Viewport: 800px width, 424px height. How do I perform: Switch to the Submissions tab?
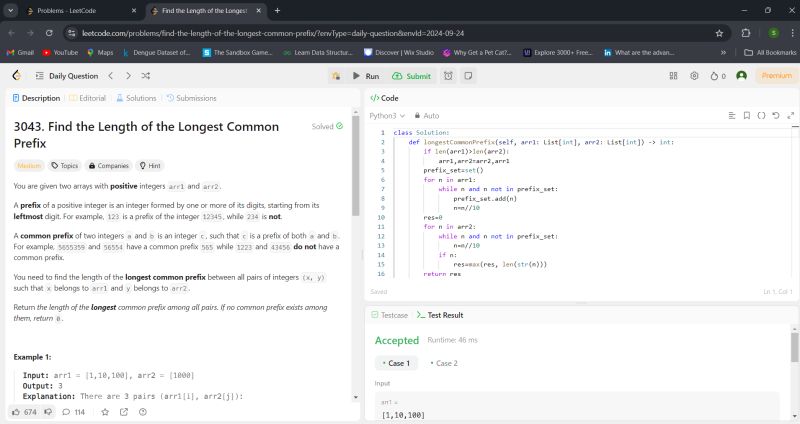point(191,98)
